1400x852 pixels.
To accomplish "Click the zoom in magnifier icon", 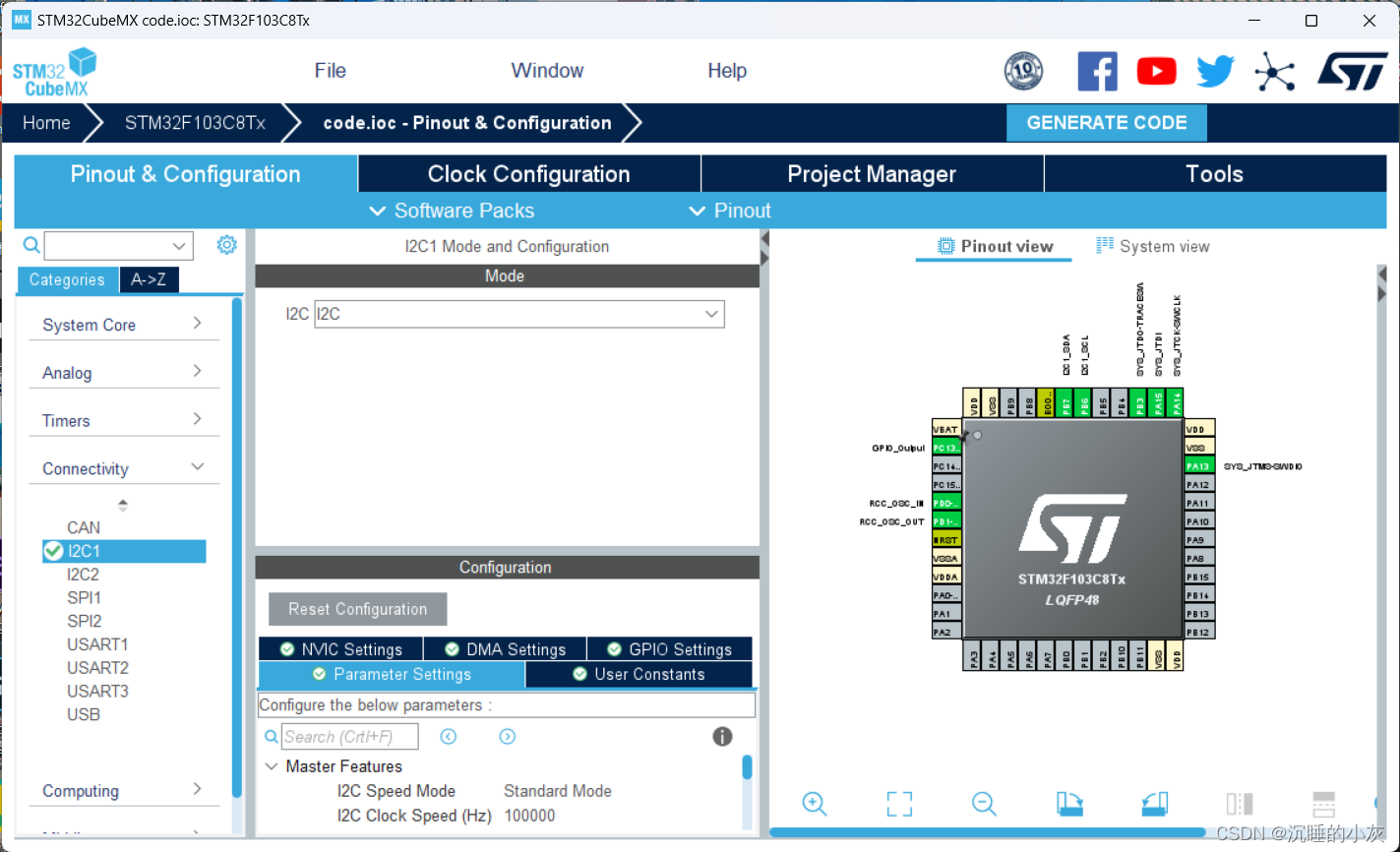I will (814, 804).
